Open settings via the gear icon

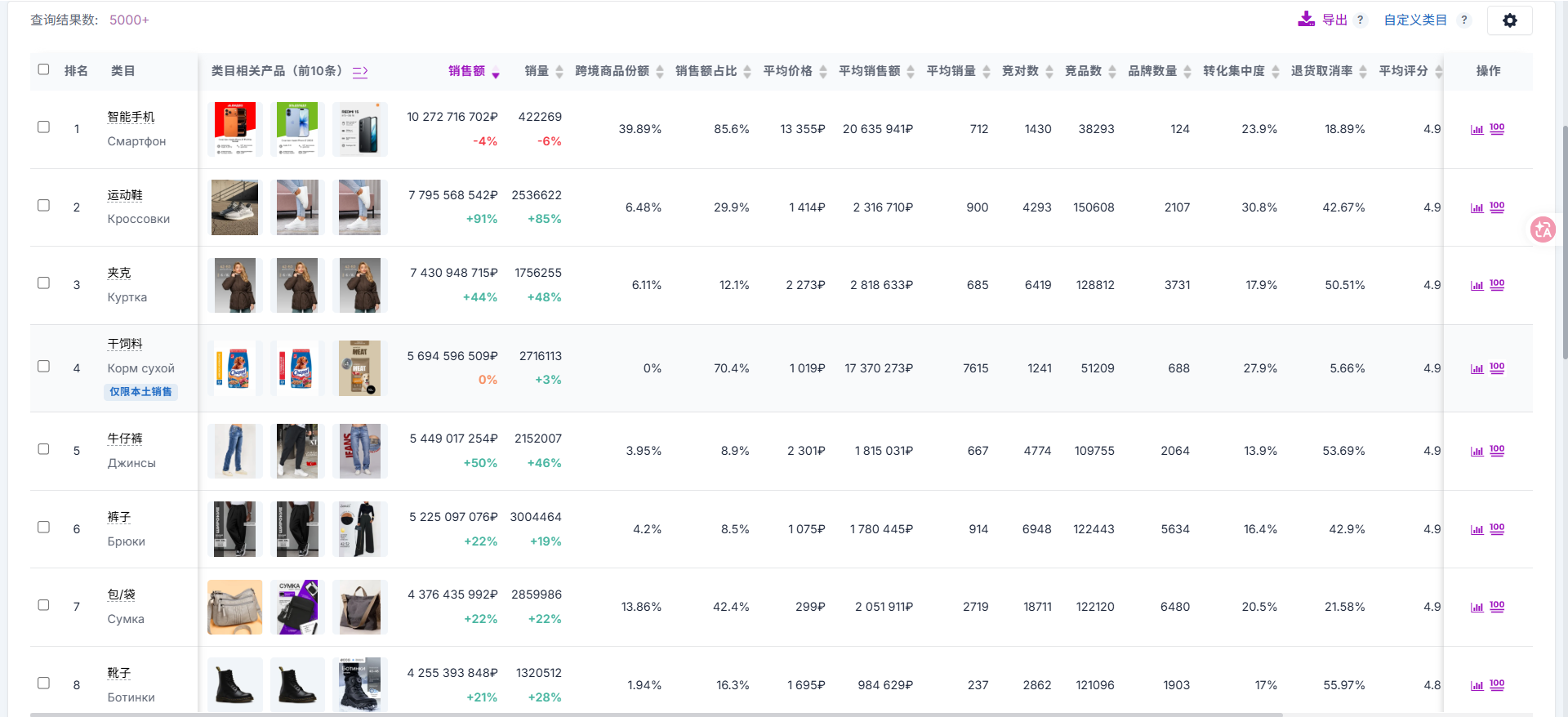pyautogui.click(x=1509, y=20)
